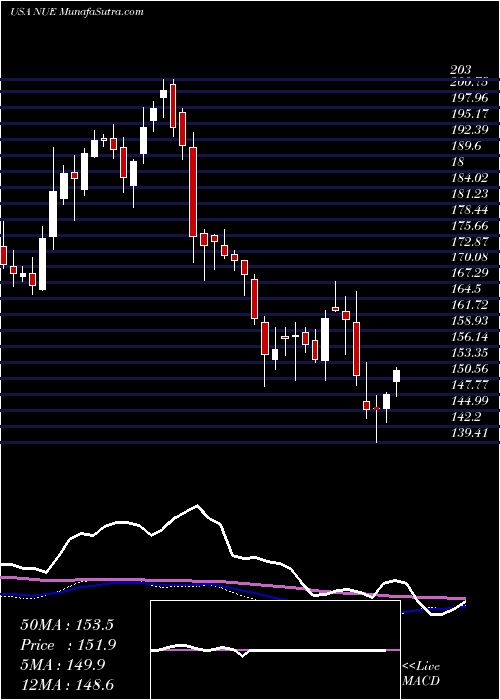Screen dimensions: 500x700
Task: Click the 184.02 price axis label
Action: point(469,178)
